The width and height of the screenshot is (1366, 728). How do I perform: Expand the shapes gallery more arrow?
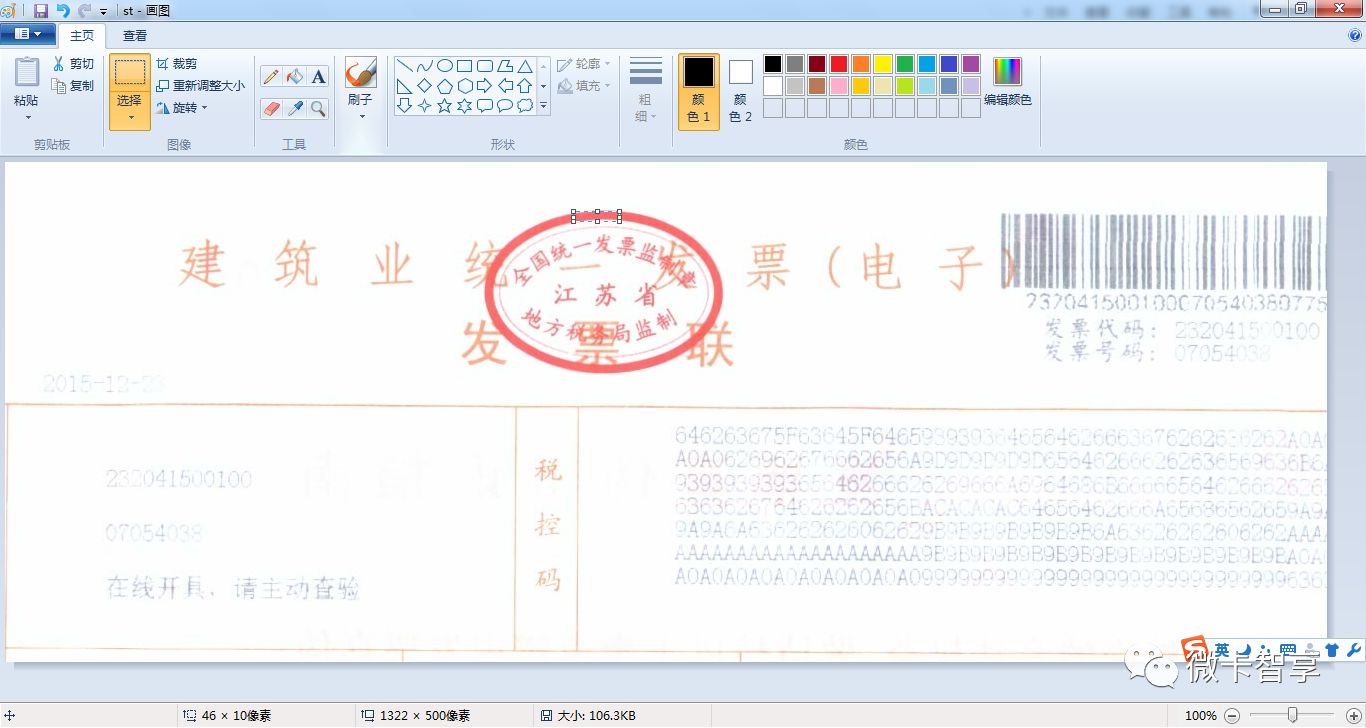tap(544, 106)
